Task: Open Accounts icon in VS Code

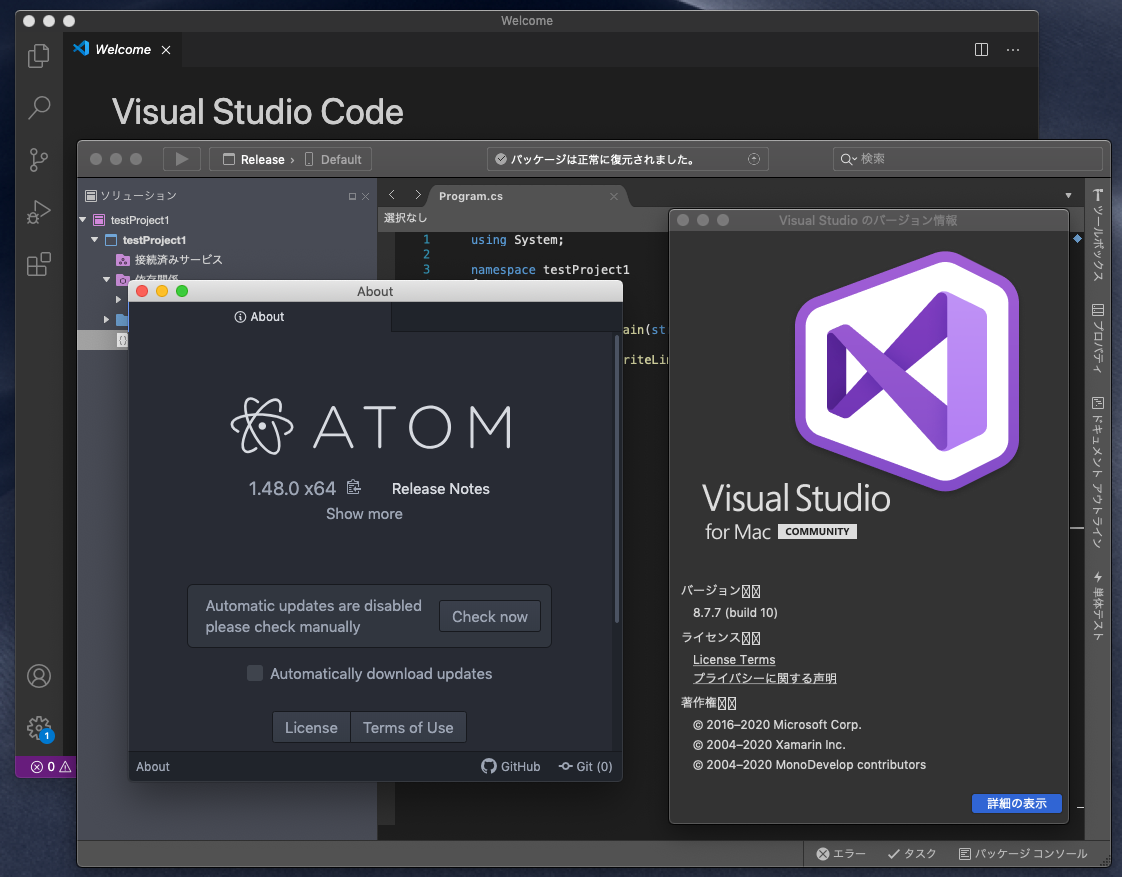Action: 39,676
